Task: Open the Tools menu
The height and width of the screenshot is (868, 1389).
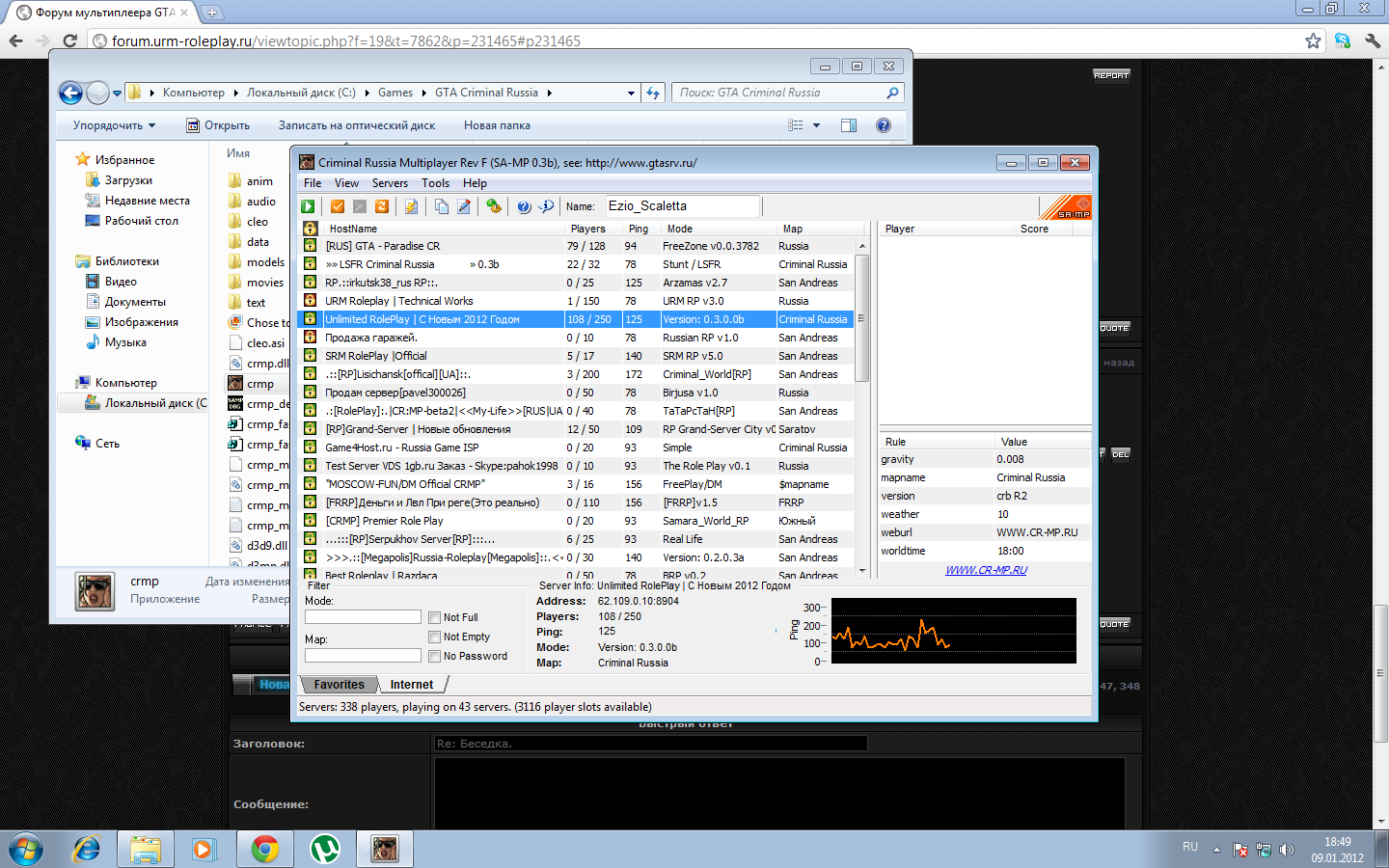Action: pyautogui.click(x=435, y=183)
